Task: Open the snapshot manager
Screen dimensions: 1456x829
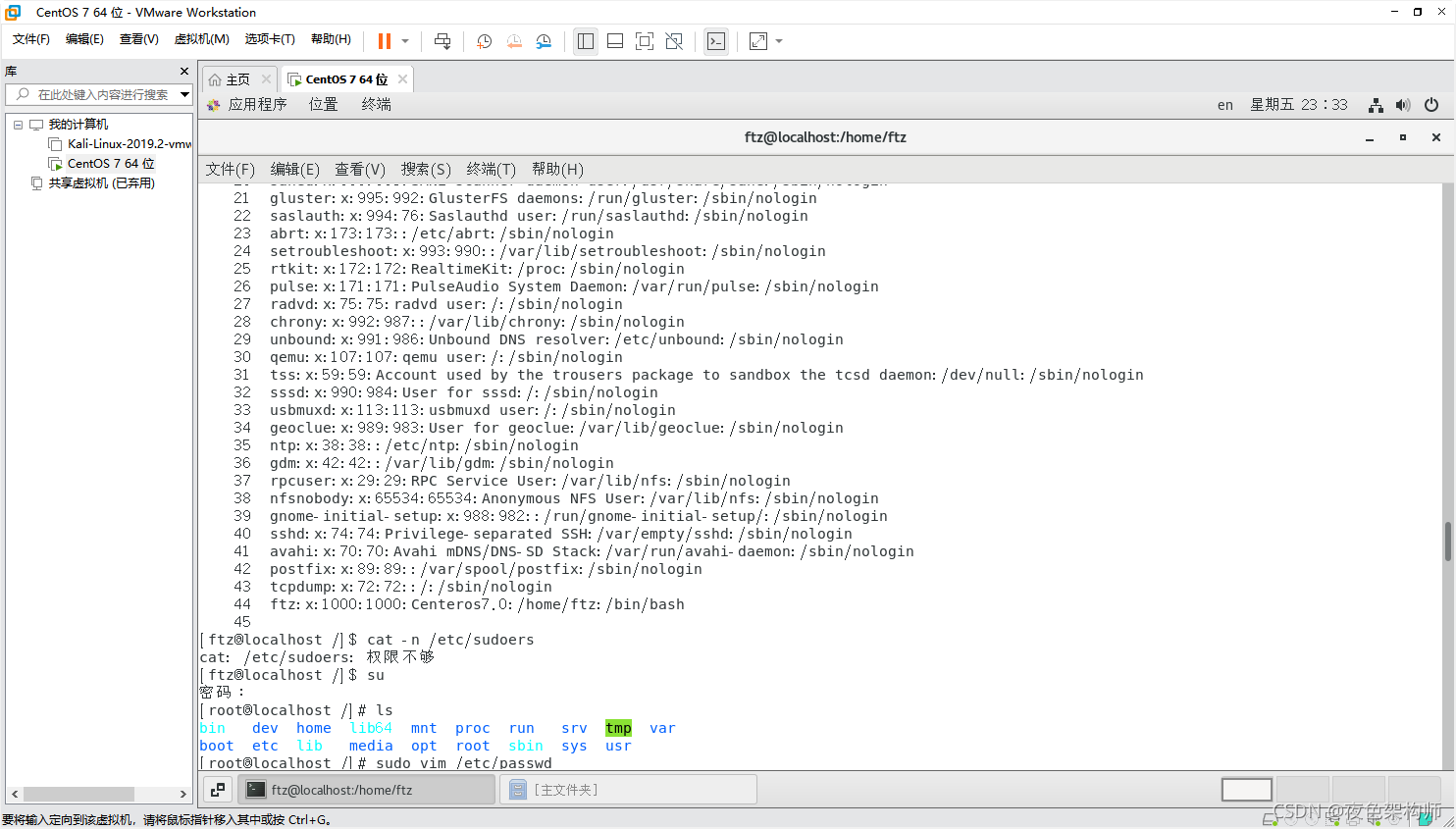Action: [544, 41]
